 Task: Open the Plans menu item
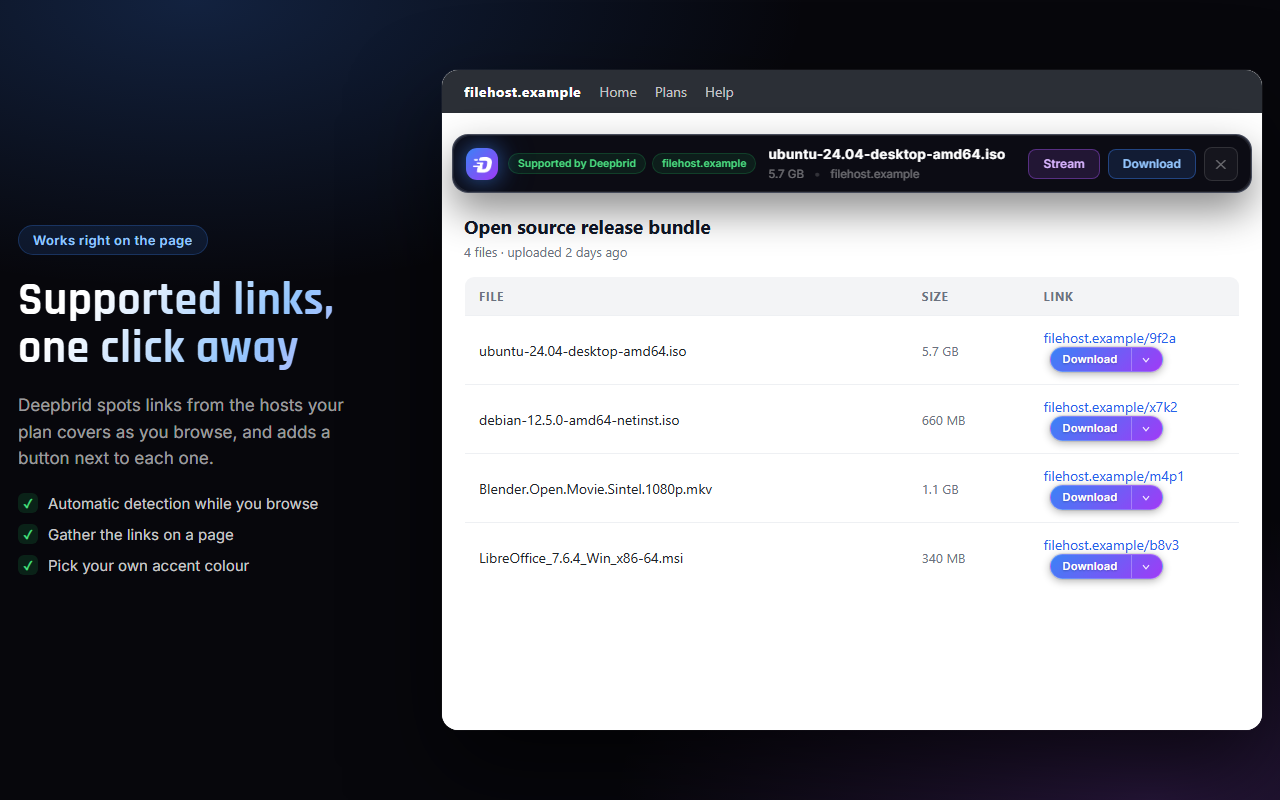(671, 92)
